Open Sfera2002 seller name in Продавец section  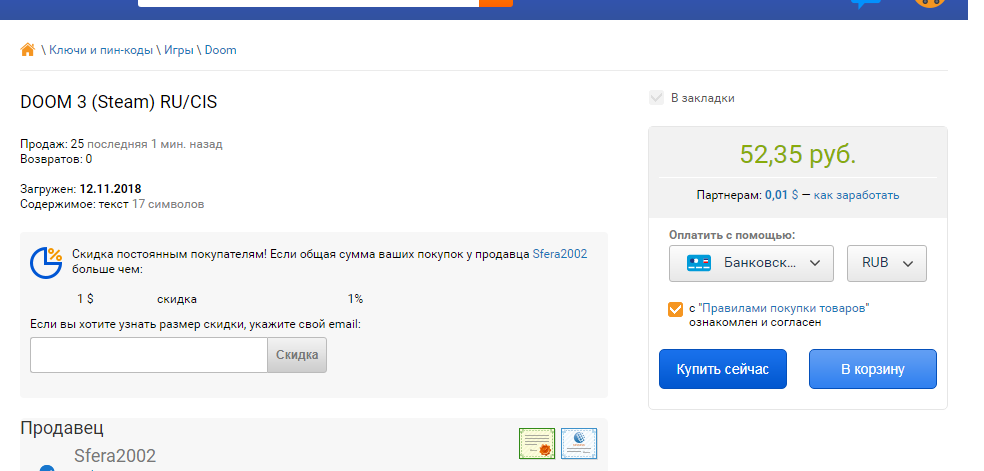[x=115, y=456]
